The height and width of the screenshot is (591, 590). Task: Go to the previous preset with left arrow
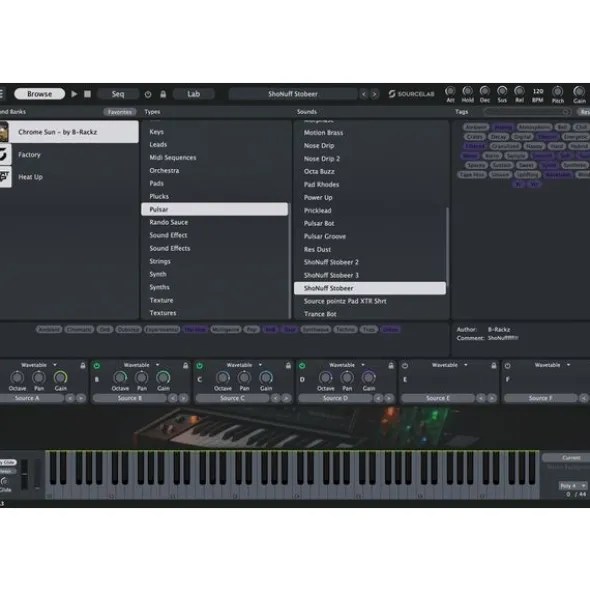coord(363,94)
